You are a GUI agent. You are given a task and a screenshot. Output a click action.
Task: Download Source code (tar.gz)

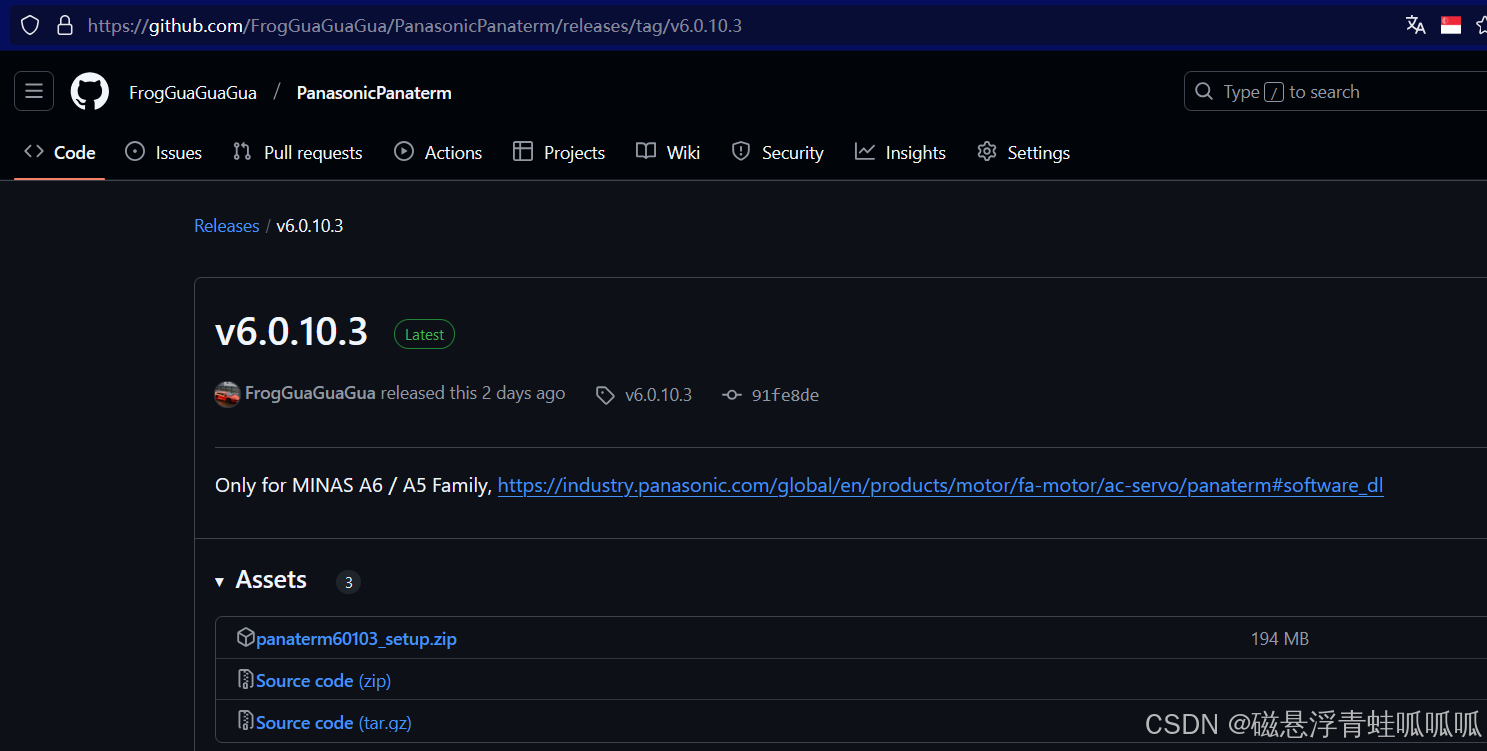pos(334,722)
